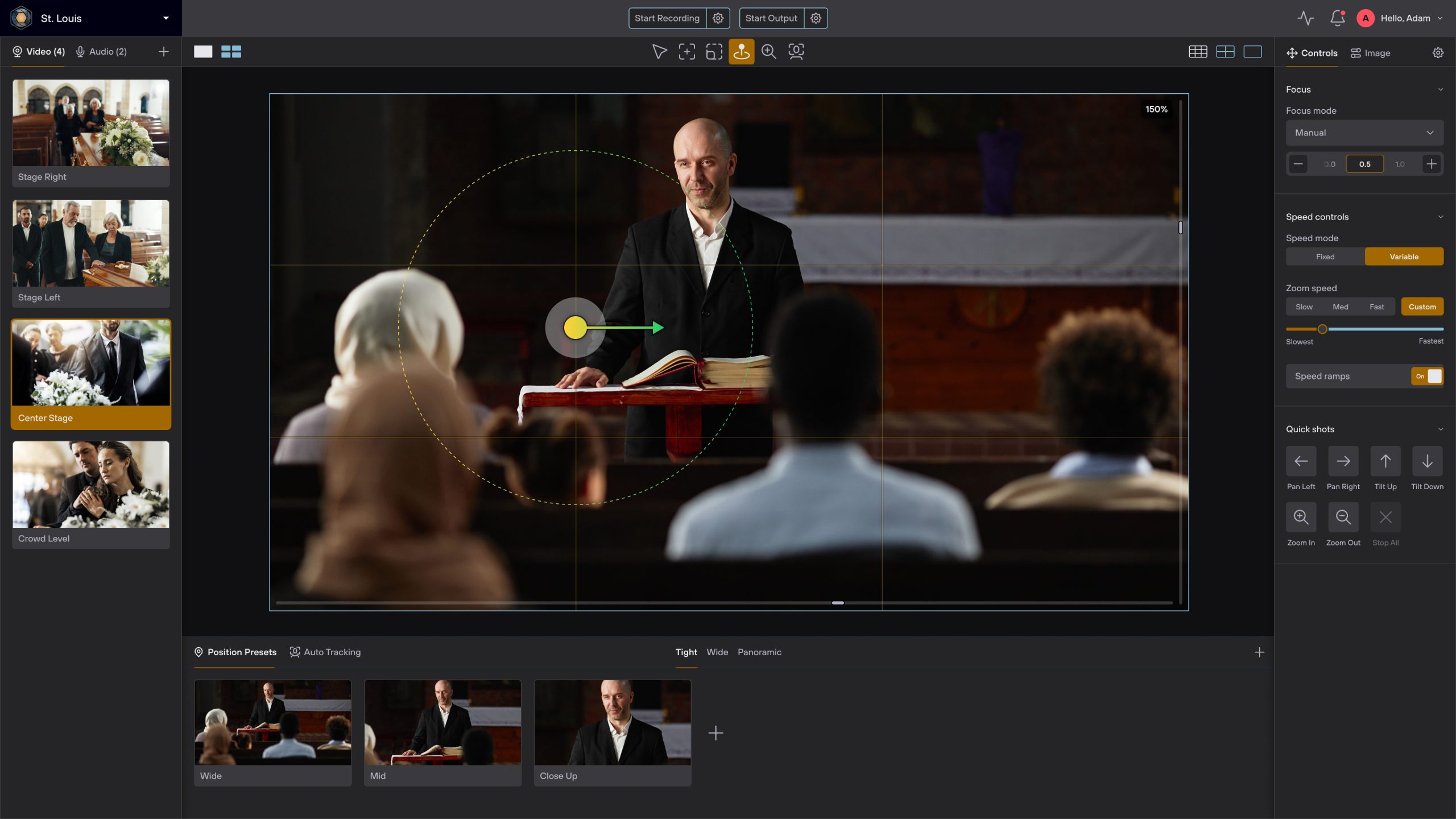Activate the joystick pan control tool
Image resolution: width=1456 pixels, height=819 pixels.
pos(741,52)
